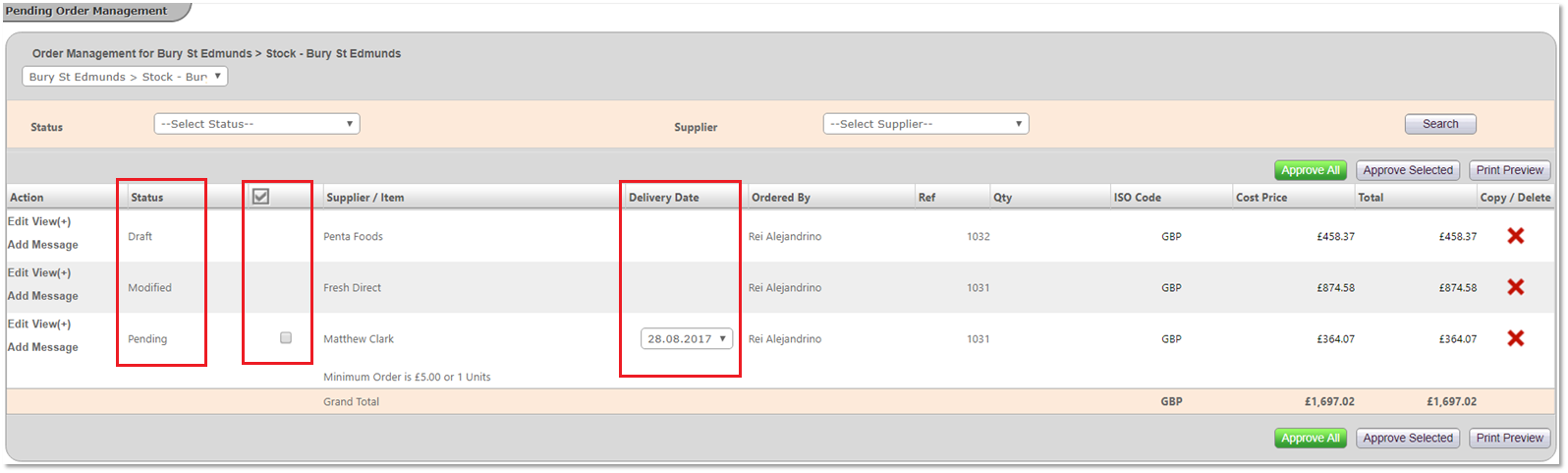1568x473 pixels.
Task: Click the Search button
Action: click(x=1440, y=124)
